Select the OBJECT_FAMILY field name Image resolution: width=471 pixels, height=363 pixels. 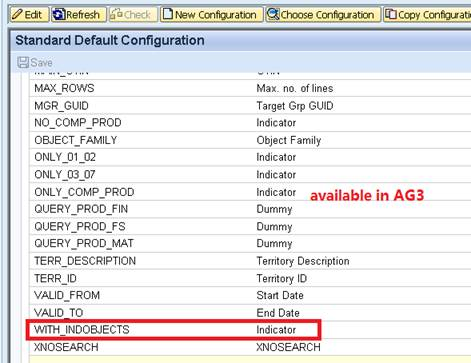(x=76, y=140)
